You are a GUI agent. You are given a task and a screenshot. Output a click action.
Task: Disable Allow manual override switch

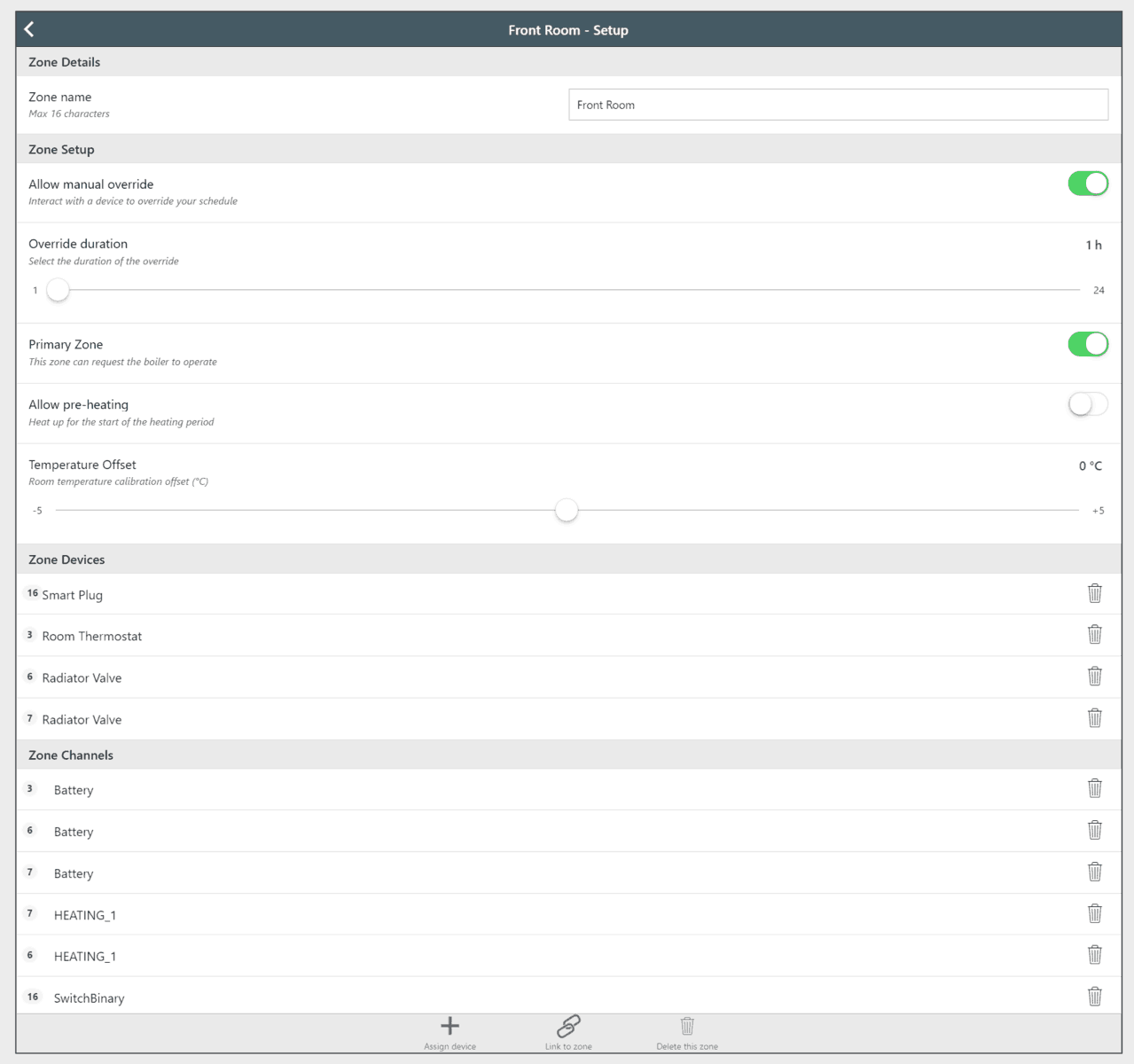click(1088, 184)
